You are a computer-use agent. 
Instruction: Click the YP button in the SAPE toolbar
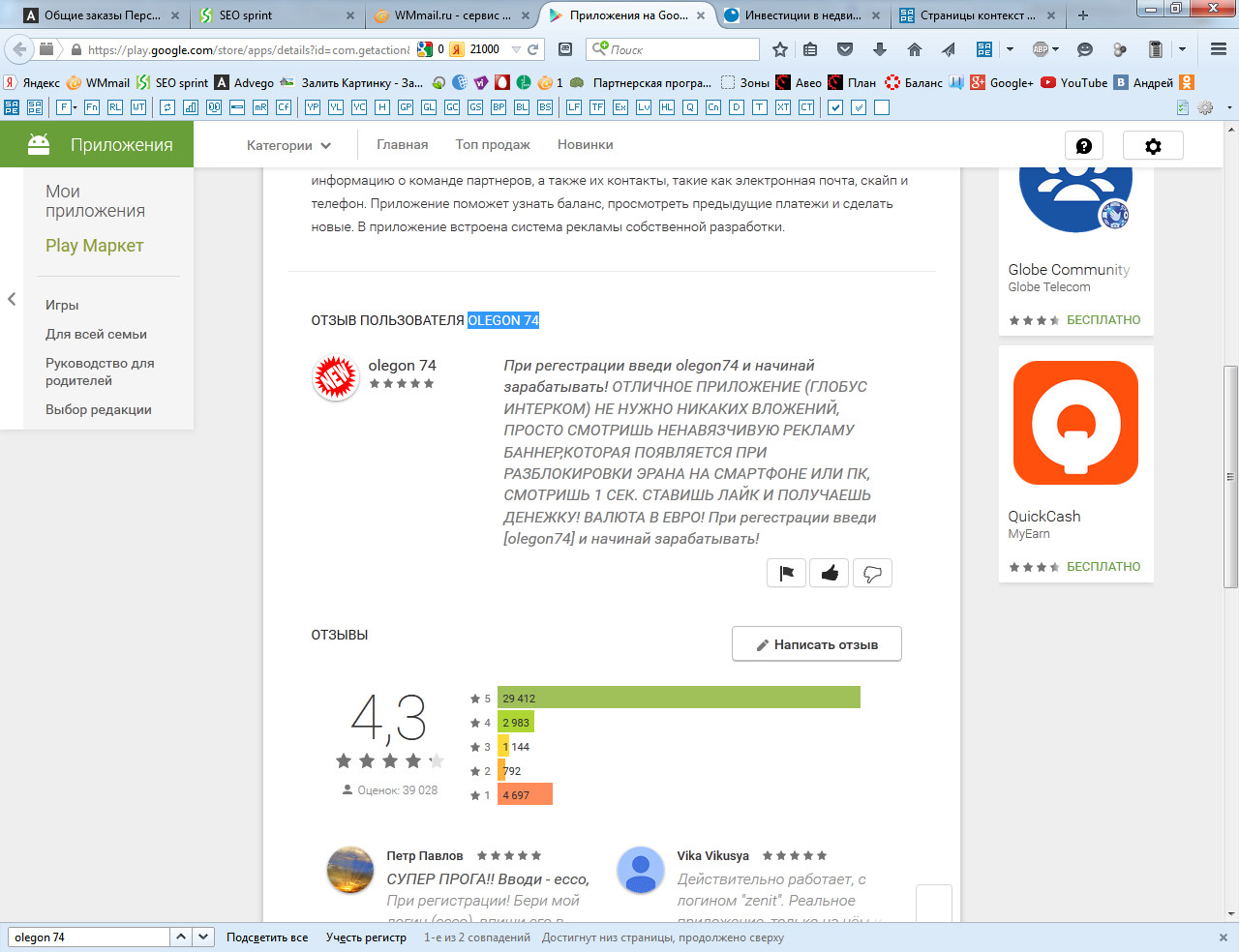(x=313, y=107)
